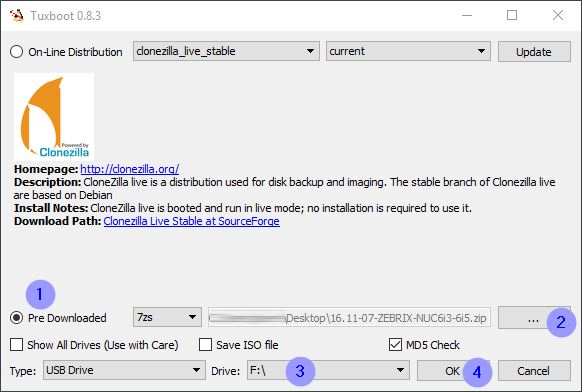
Task: Click the Clonezilla logo image
Action: [x=54, y=117]
